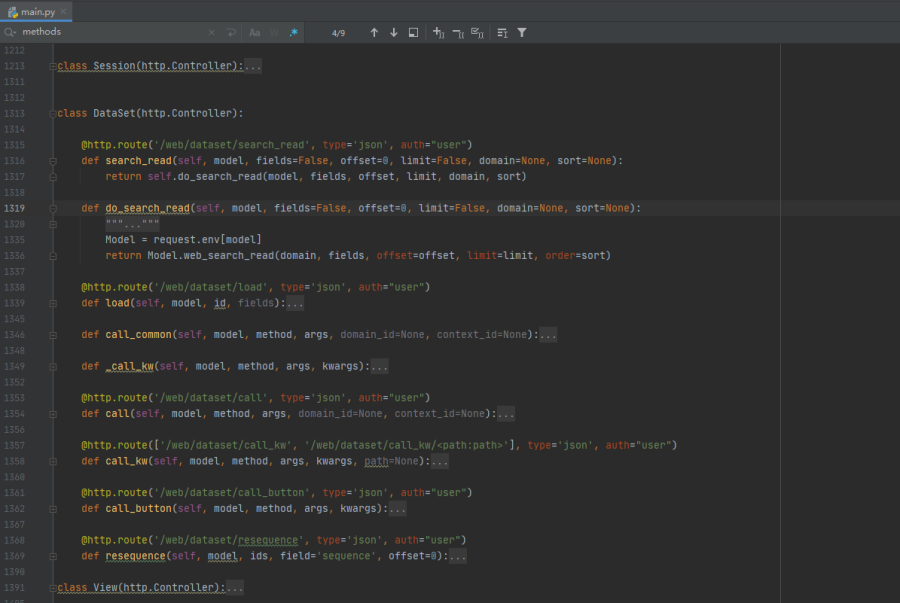Screen dimensions: 900x603
Task: Go to previous search occurrence
Action: coord(374,32)
